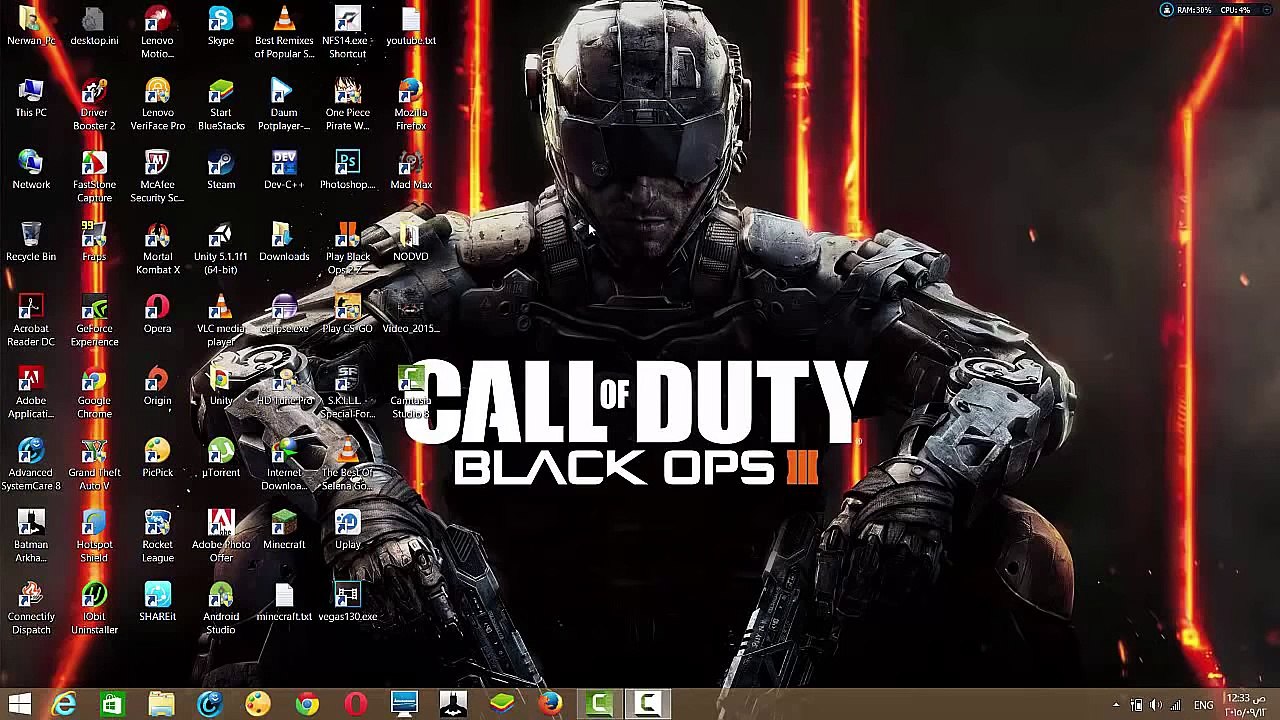Select the IObit Uninstaller shortcut
Viewport: 1280px width, 720px height.
click(94, 609)
